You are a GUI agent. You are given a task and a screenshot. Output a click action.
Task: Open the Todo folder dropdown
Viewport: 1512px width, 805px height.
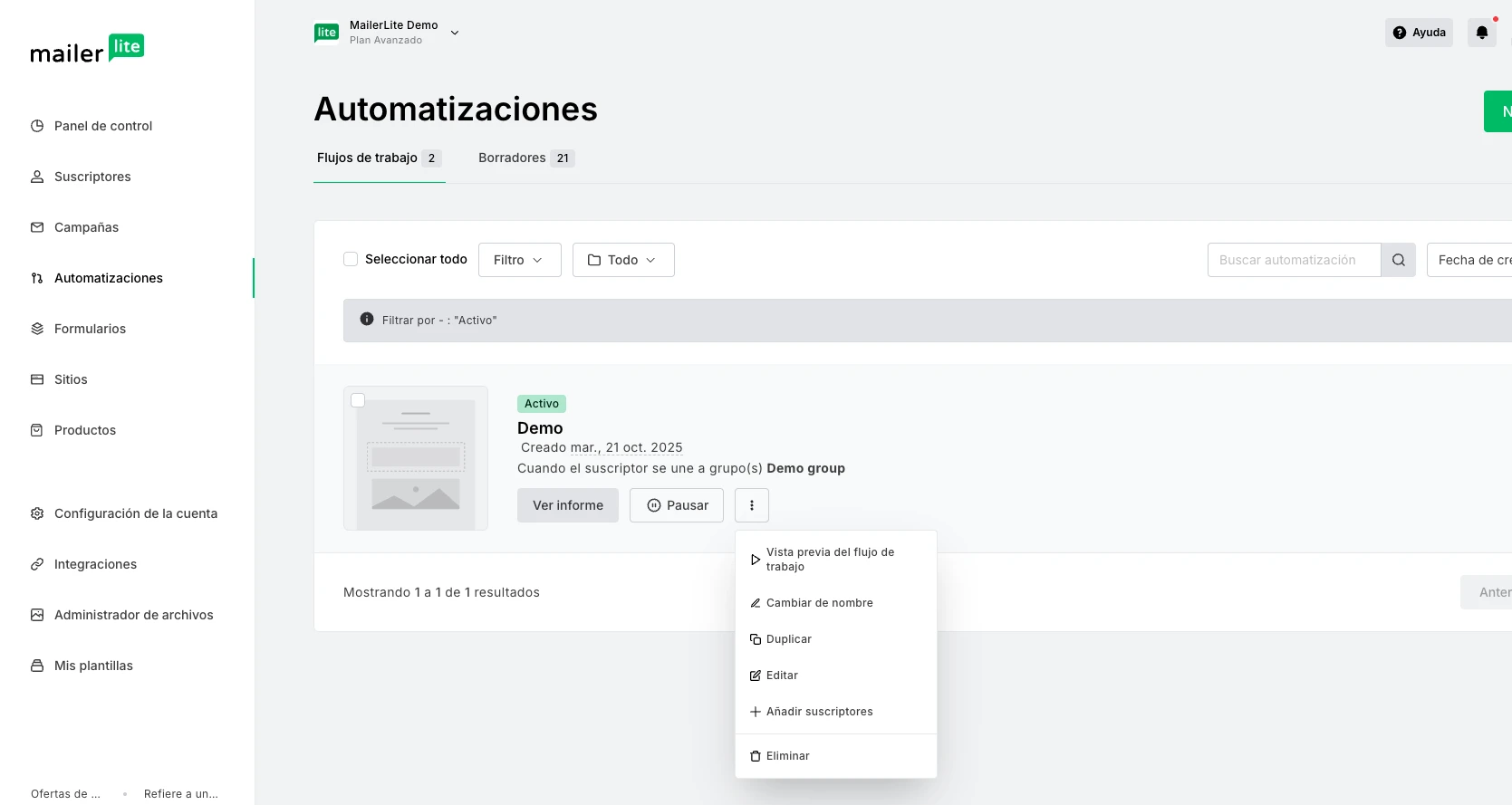pyautogui.click(x=622, y=260)
